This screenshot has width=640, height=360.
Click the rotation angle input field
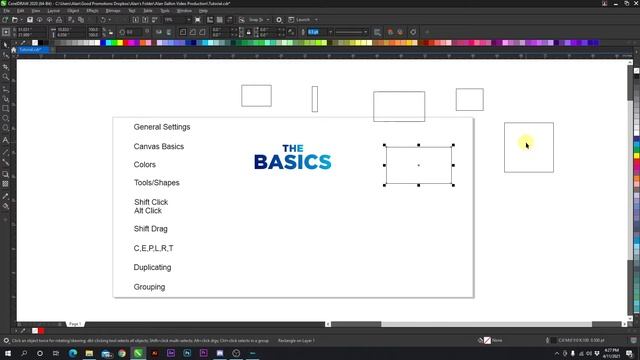click(134, 32)
